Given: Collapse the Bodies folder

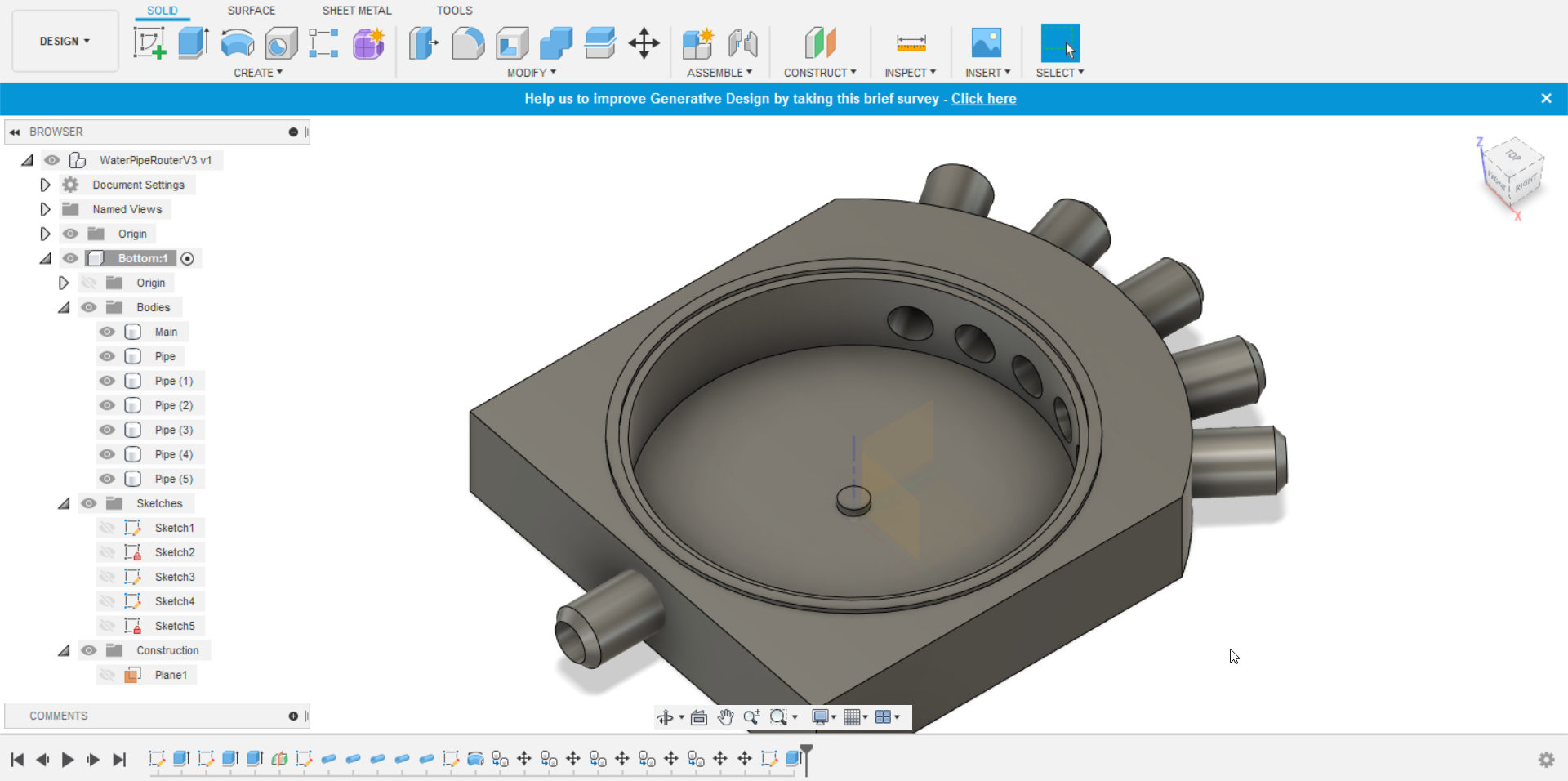Looking at the screenshot, I should click(x=64, y=307).
